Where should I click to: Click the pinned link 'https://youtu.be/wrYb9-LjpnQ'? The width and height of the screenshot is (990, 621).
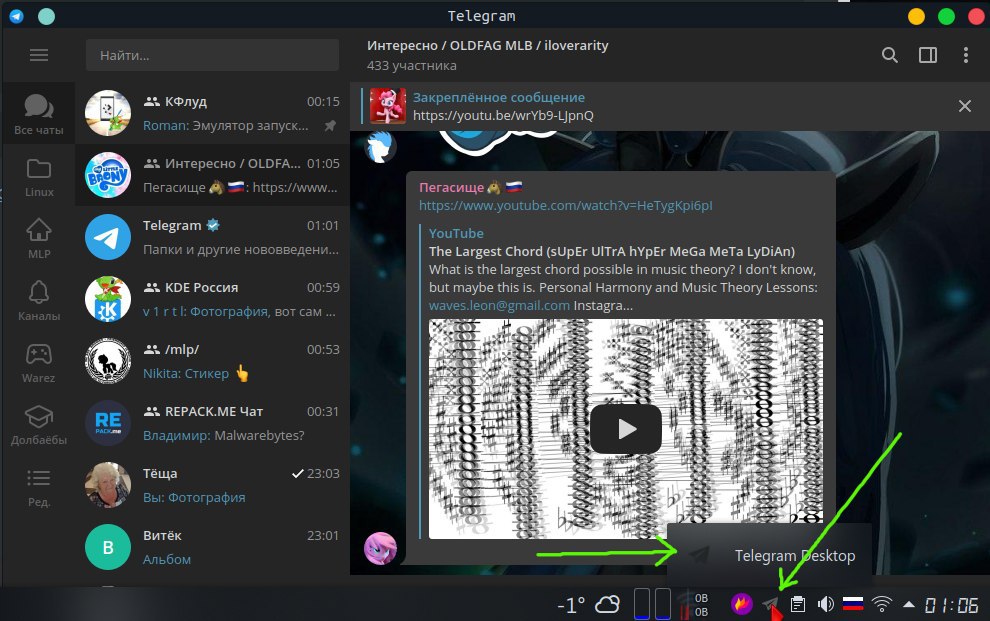pos(503,115)
